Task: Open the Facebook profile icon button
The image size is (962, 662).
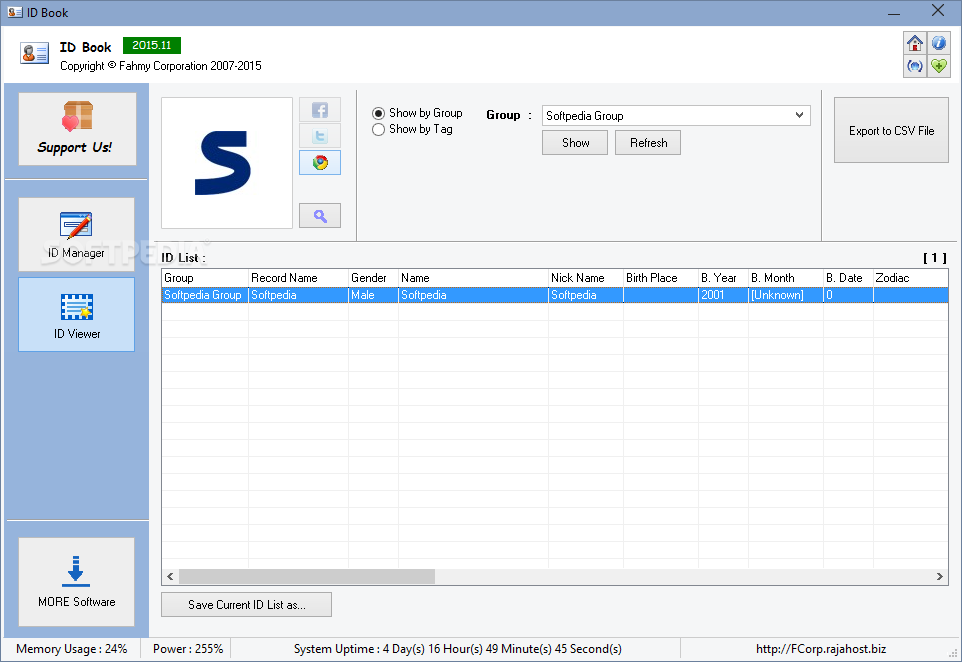Action: (320, 110)
